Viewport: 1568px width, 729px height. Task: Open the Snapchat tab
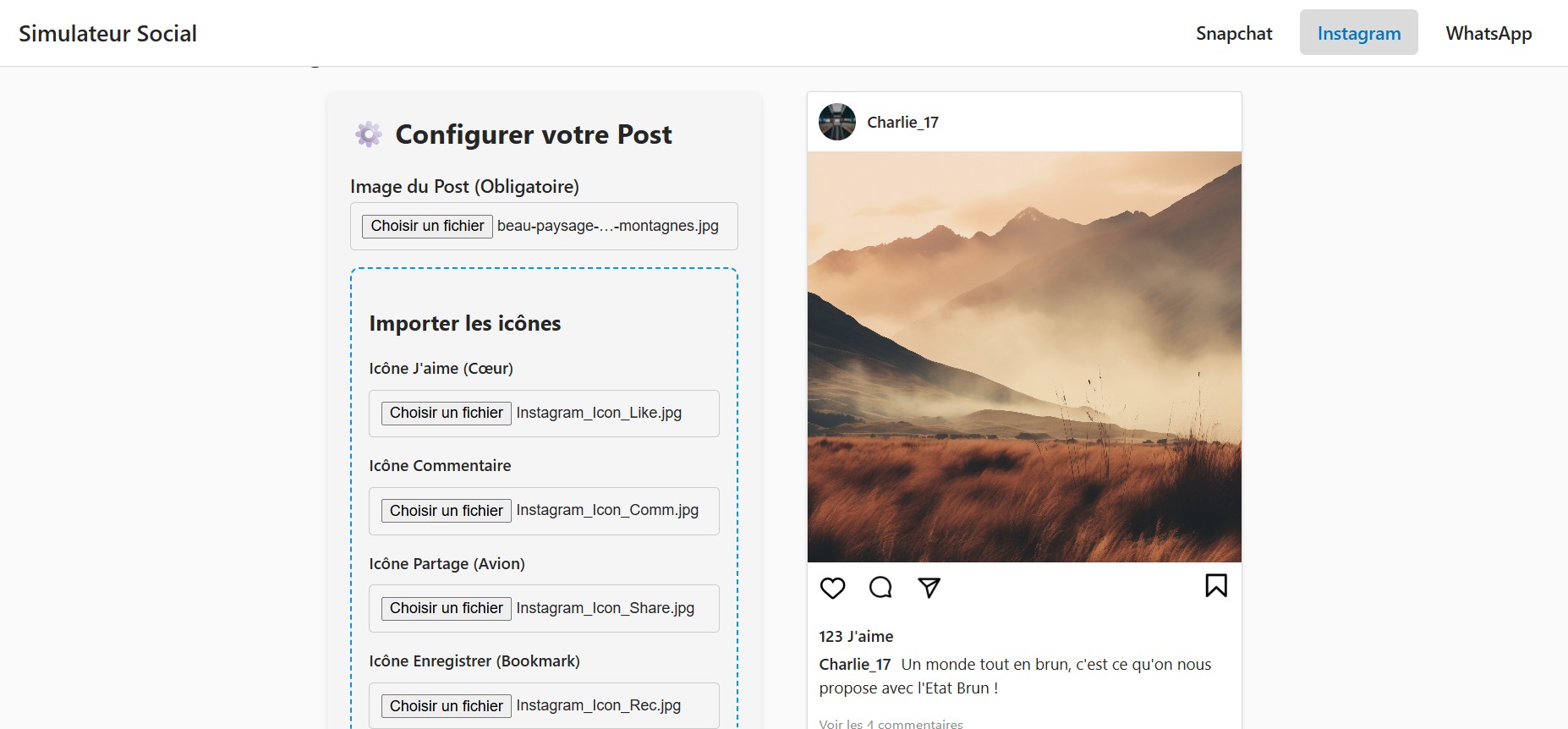pyautogui.click(x=1234, y=33)
